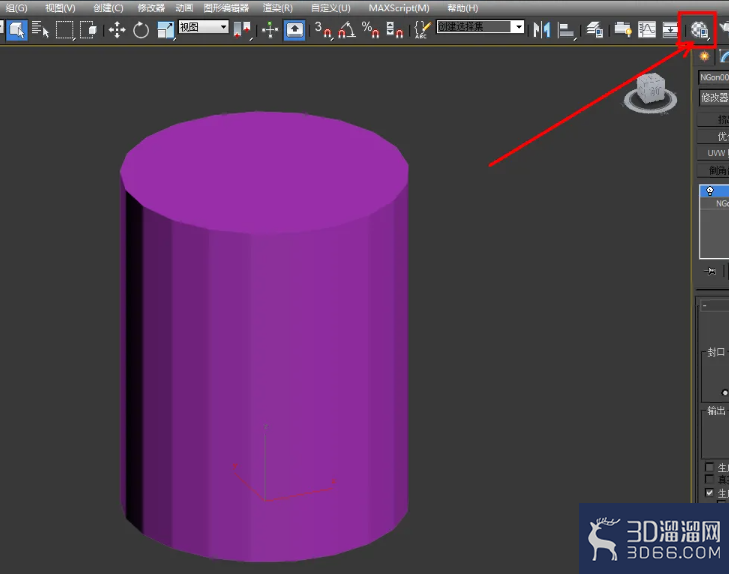
Task: Open the Create (C) menu
Action: point(108,8)
